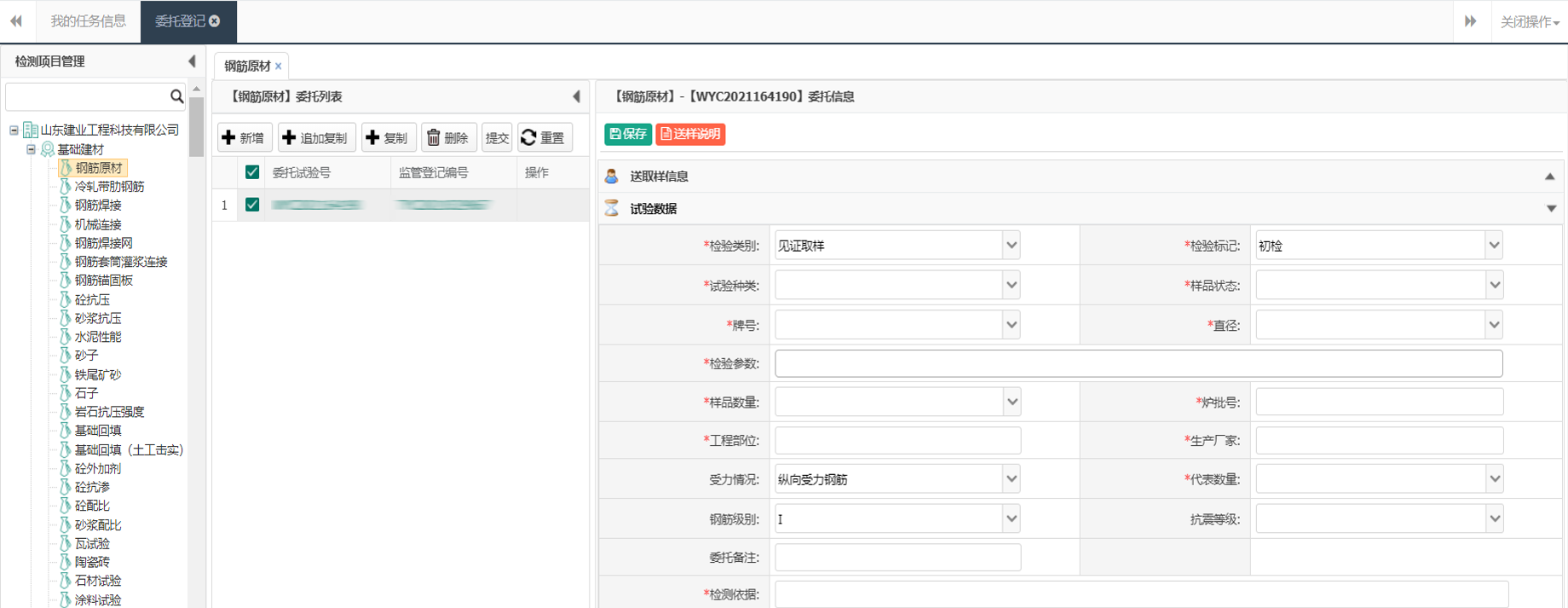The width and height of the screenshot is (1568, 608).
Task: Select 钢筋锚固板 tree item
Action: (x=103, y=281)
